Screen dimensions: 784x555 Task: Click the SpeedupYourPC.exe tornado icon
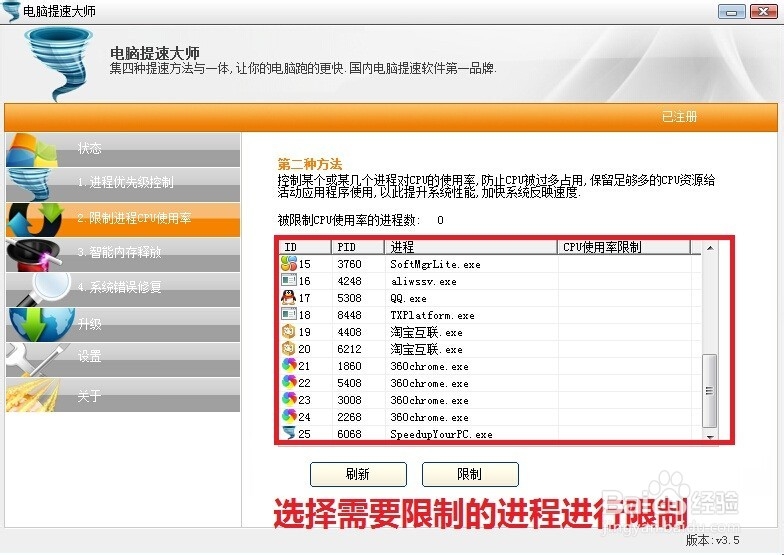coord(289,433)
